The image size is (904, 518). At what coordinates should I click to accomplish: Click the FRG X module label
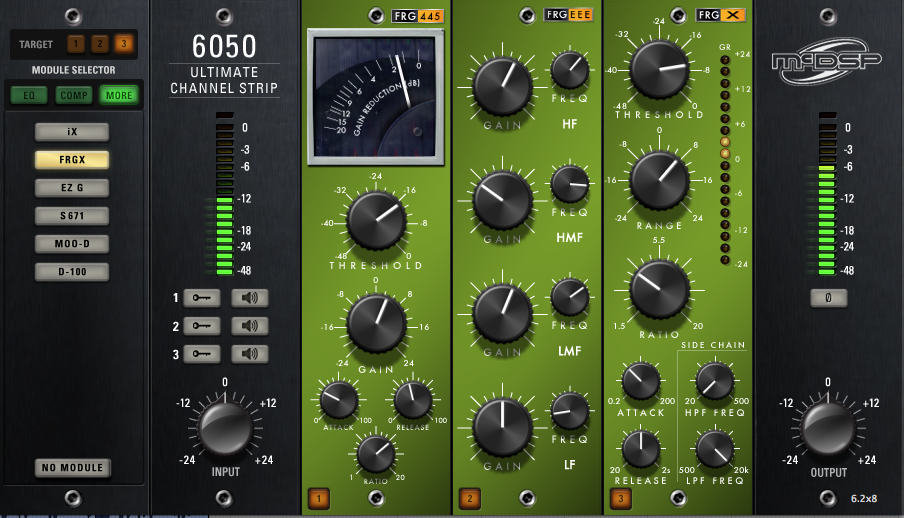pyautogui.click(x=720, y=14)
